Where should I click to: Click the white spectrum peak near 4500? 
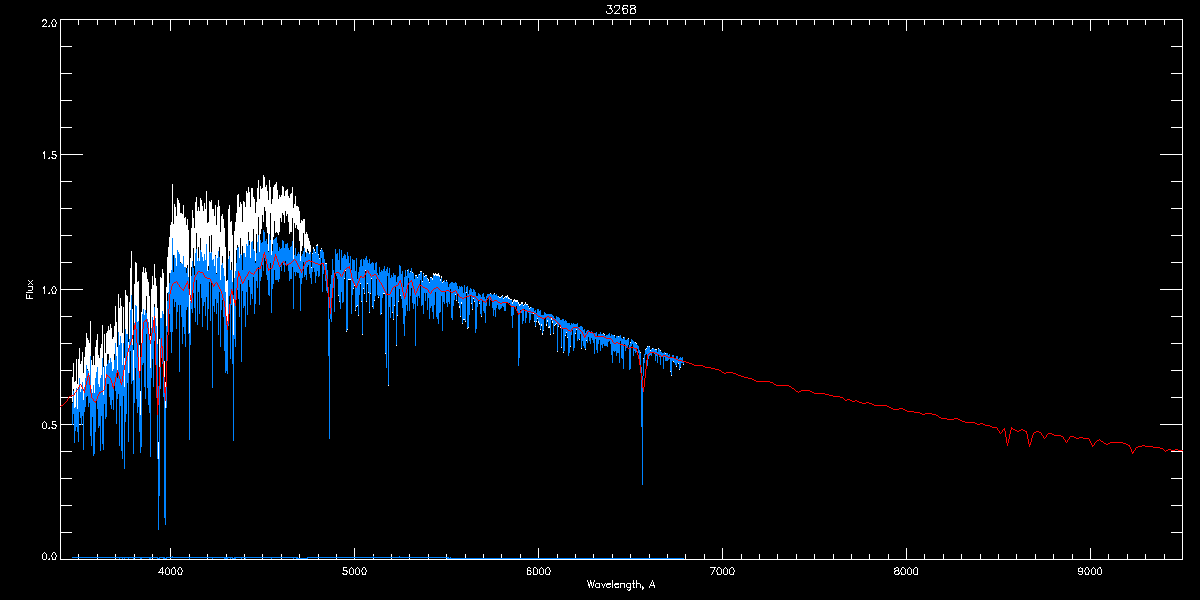click(264, 180)
